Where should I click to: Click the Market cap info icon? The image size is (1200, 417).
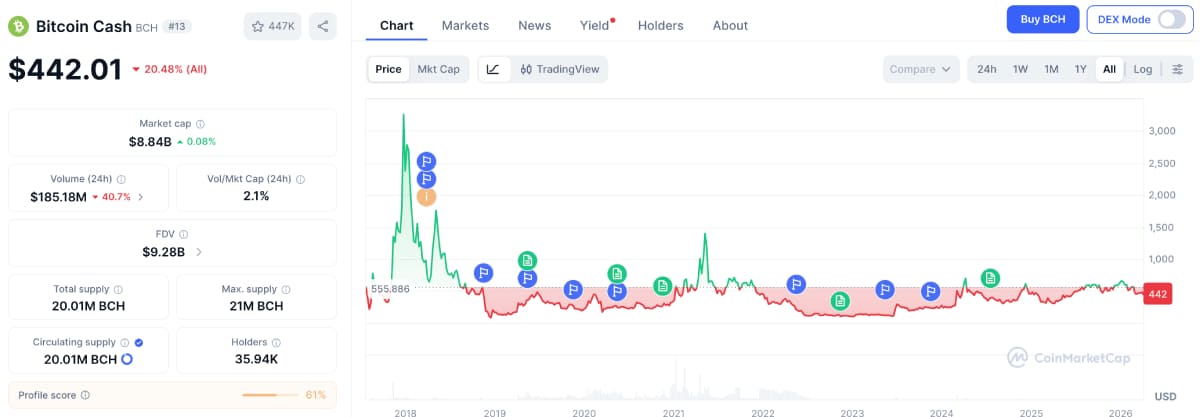tap(200, 124)
